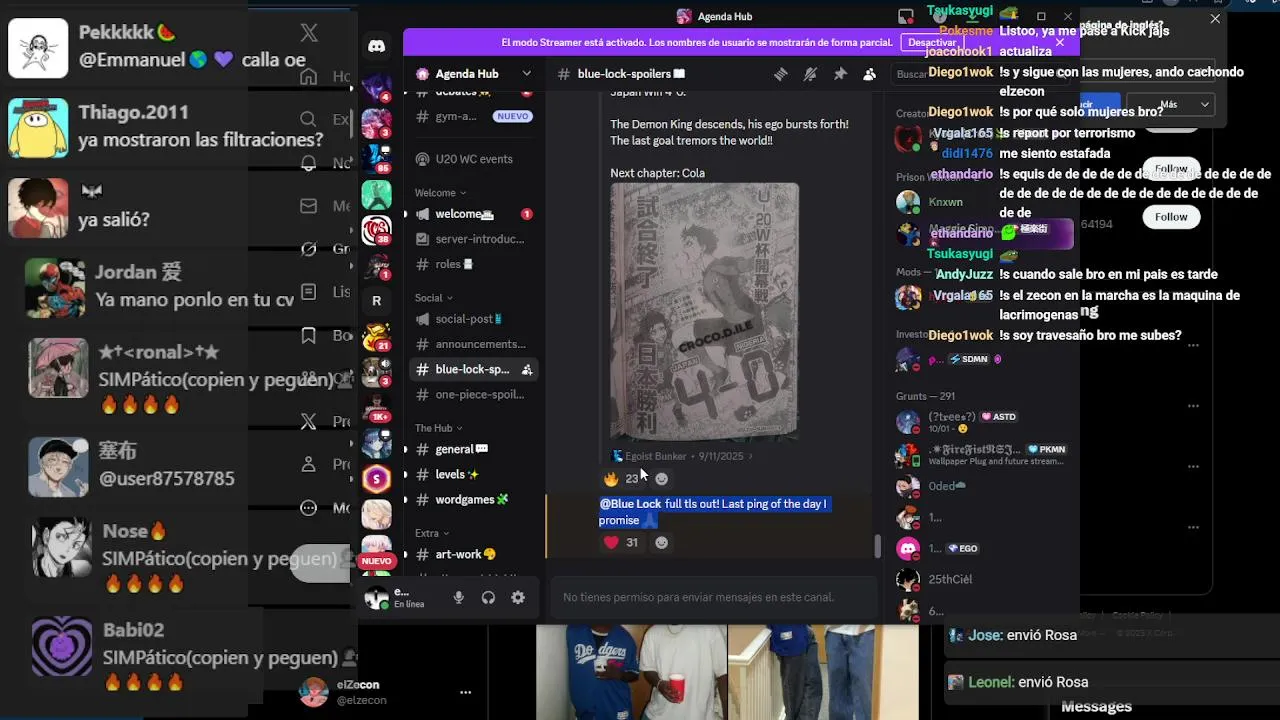1280x720 pixels.
Task: Click the X logo in sidebar
Action: (x=309, y=33)
